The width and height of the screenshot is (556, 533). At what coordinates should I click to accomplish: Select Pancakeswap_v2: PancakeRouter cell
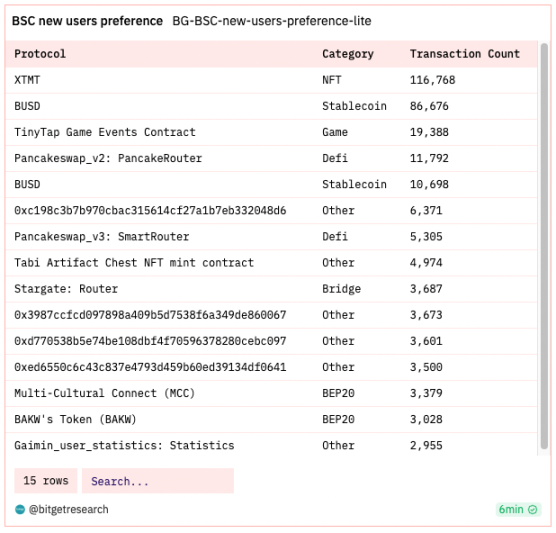(108, 159)
